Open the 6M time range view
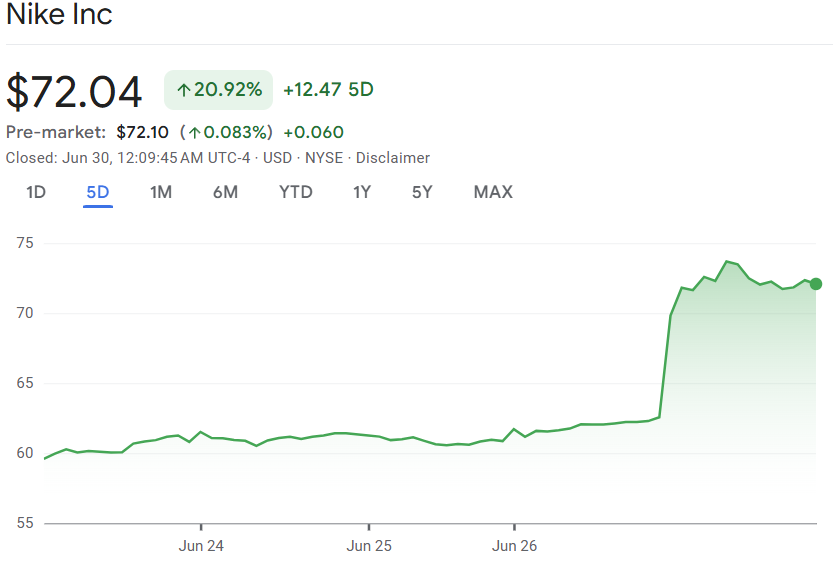 [x=225, y=192]
